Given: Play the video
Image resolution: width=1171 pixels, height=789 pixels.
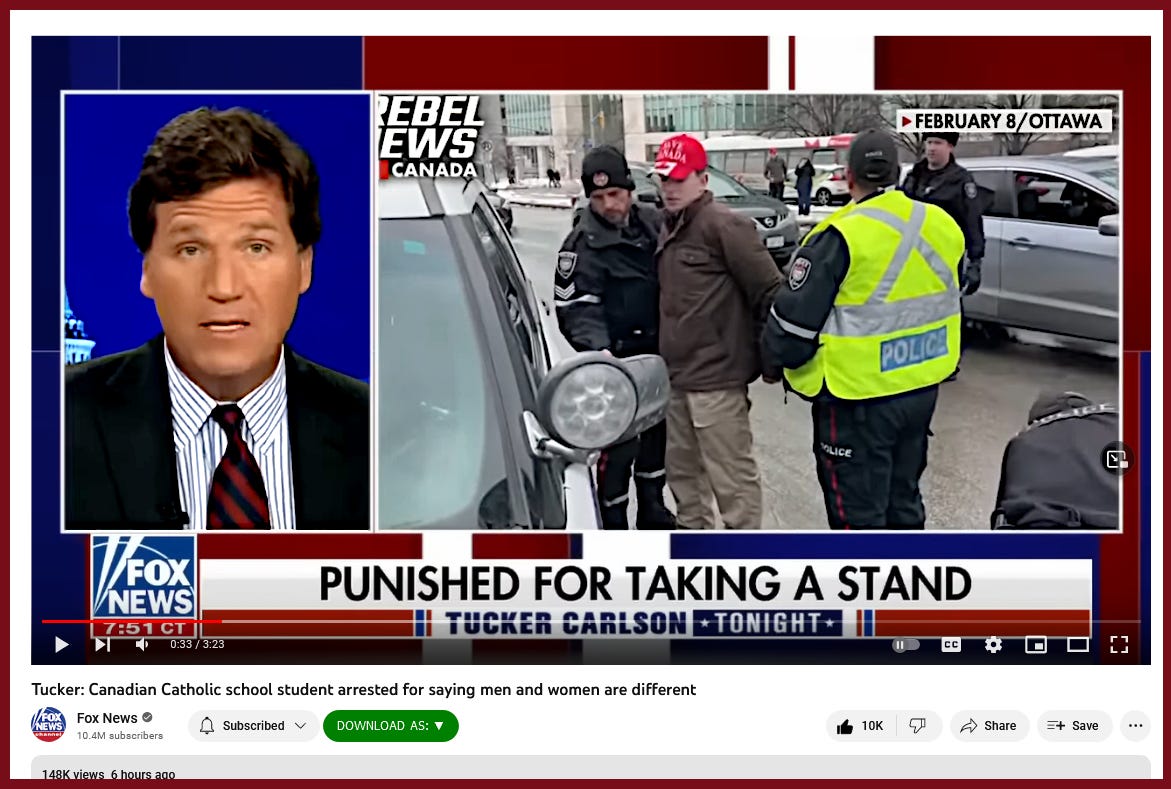Looking at the screenshot, I should (x=62, y=644).
